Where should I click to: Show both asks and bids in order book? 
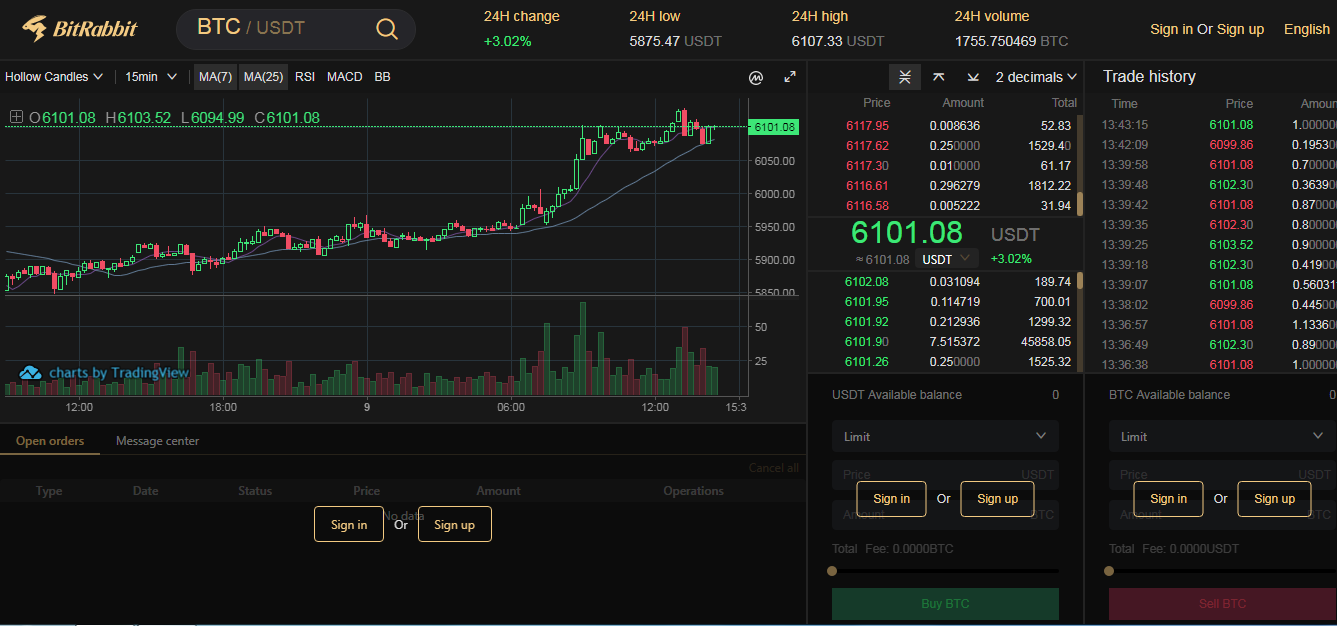pos(905,77)
